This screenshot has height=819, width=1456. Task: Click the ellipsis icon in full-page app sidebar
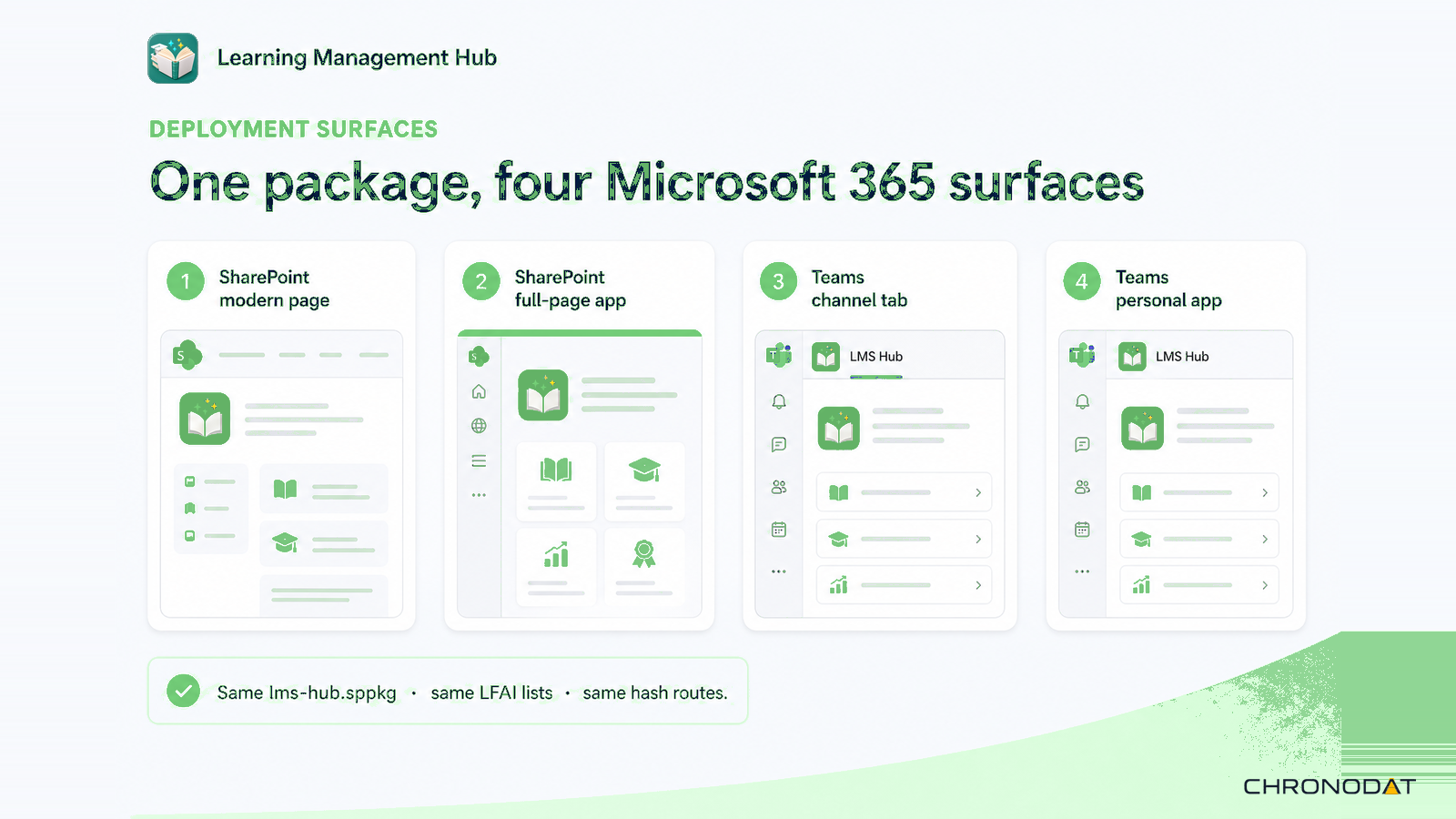(479, 495)
